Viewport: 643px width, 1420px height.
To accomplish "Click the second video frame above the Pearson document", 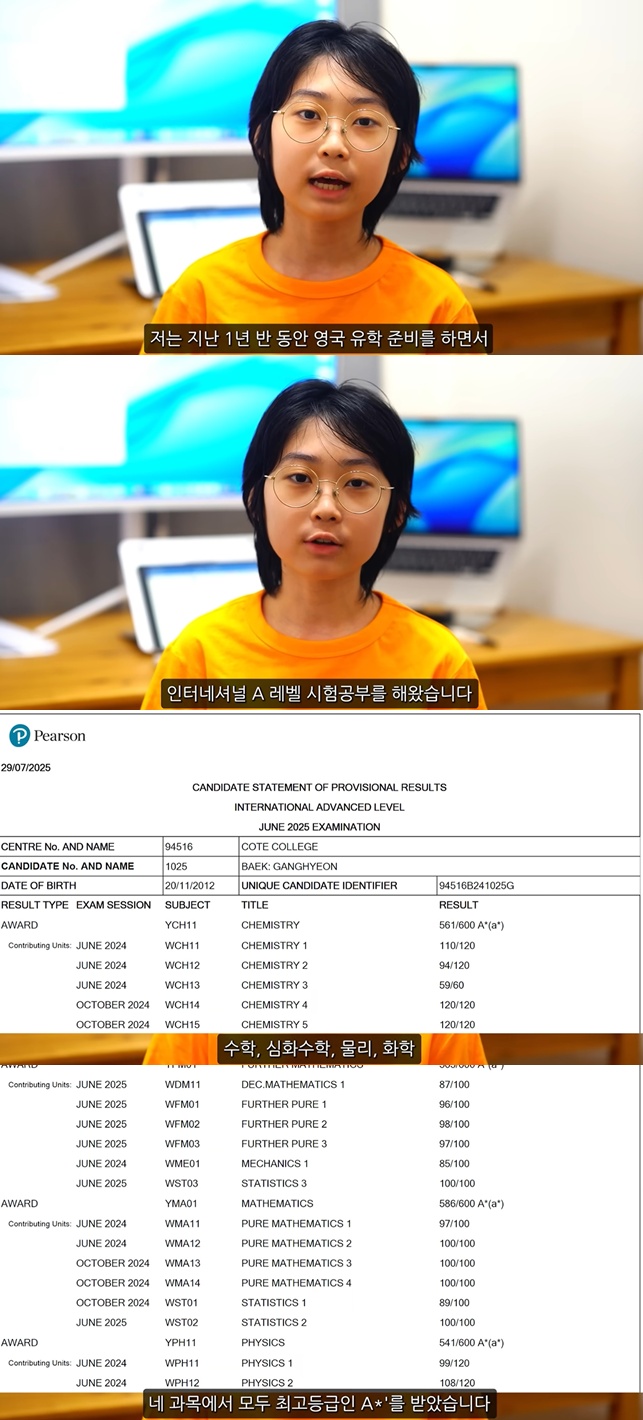I will pos(321,533).
